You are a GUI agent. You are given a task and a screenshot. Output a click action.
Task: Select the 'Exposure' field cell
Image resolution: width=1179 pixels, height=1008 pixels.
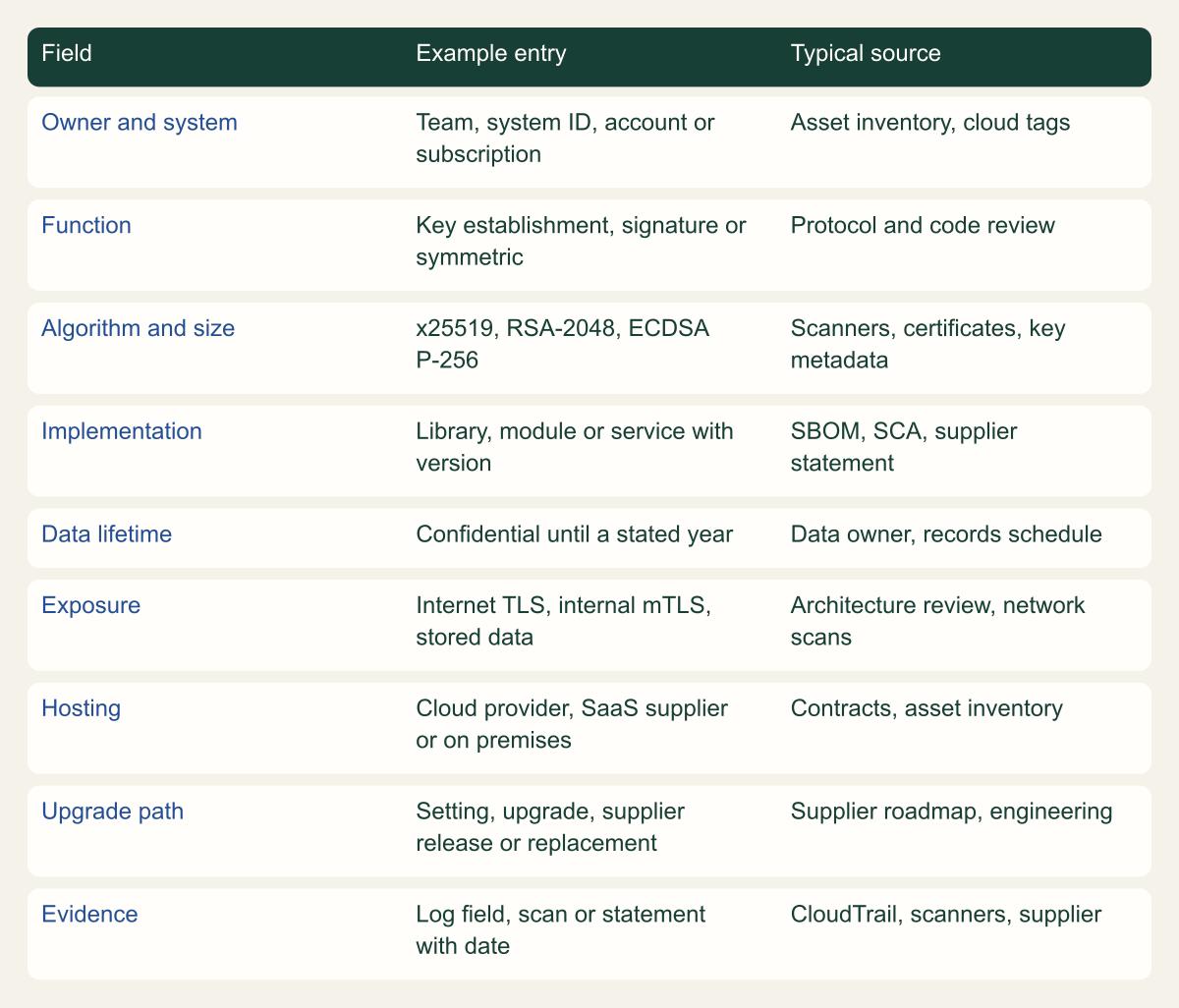[214, 625]
